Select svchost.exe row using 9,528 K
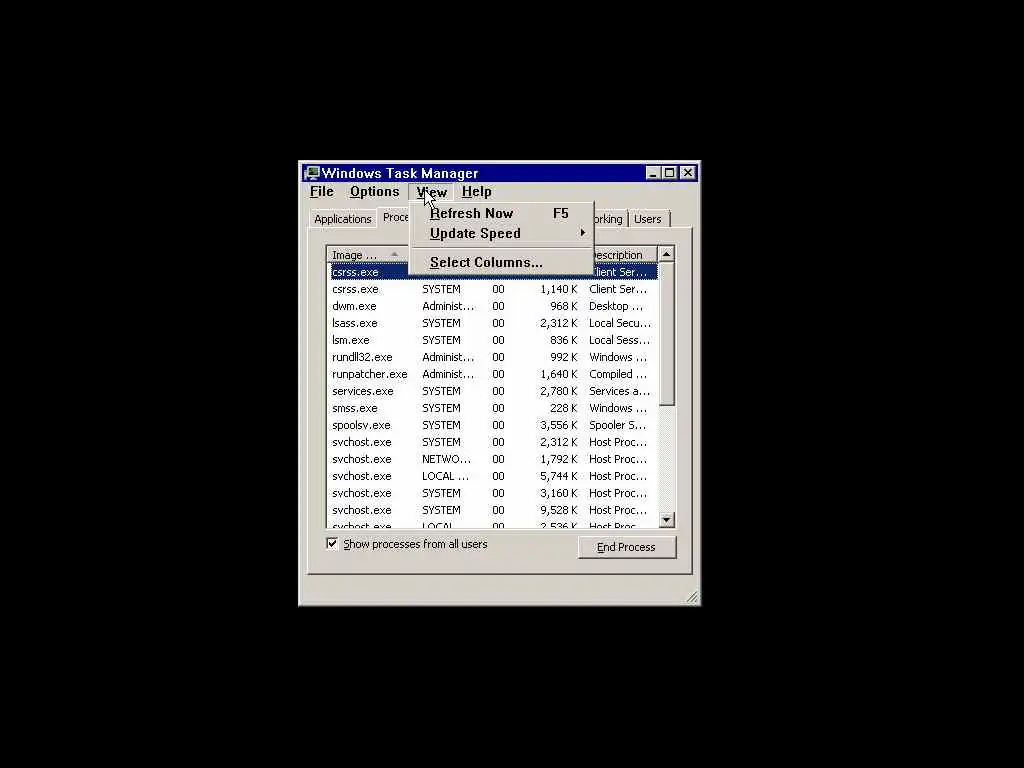This screenshot has height=768, width=1024. click(x=494, y=510)
